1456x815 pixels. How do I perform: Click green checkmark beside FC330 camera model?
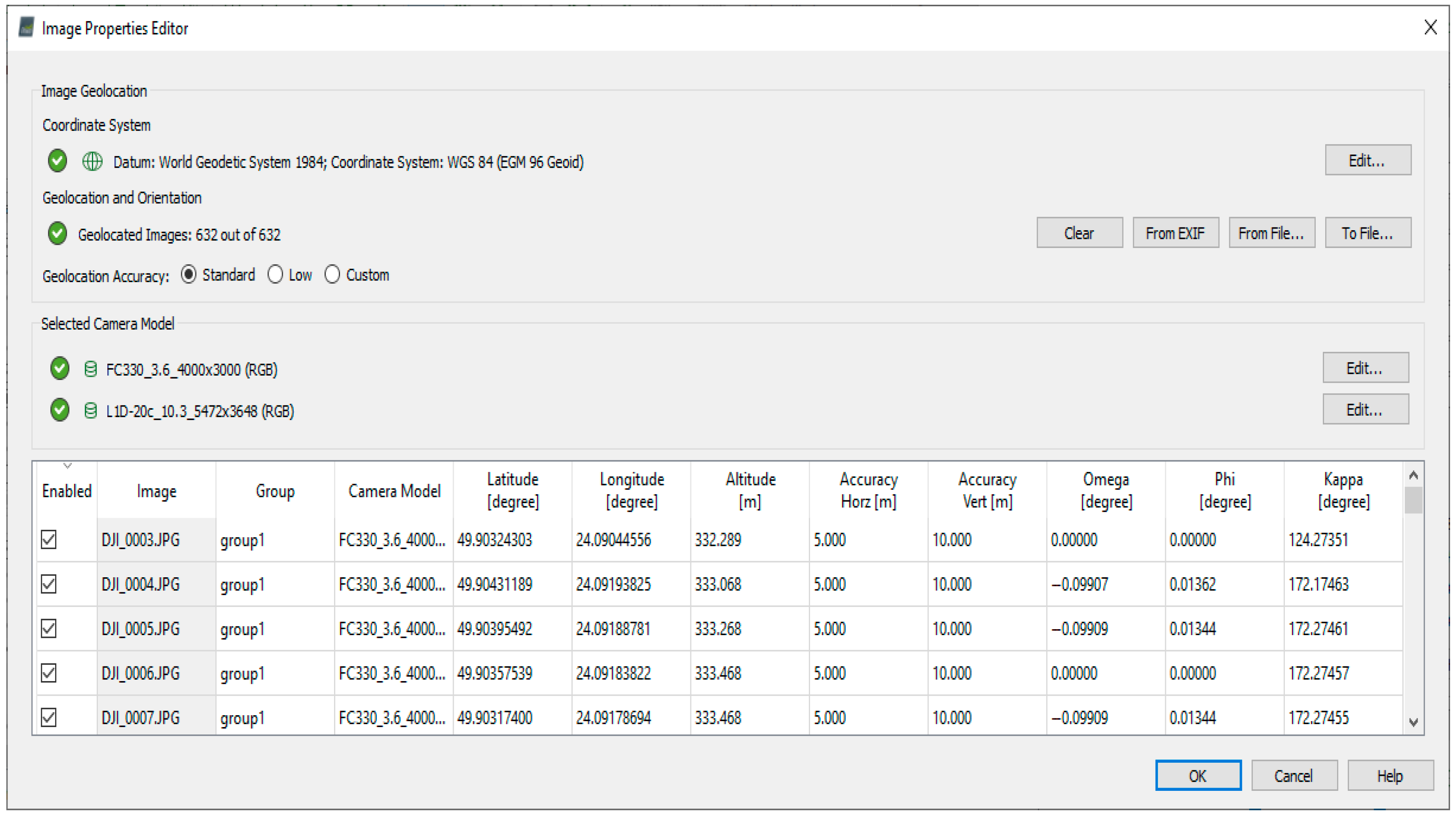tap(59, 368)
